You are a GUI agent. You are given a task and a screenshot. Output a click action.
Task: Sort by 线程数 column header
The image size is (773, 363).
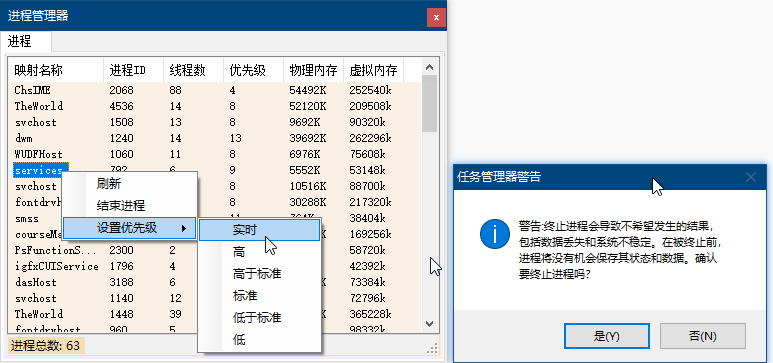193,70
